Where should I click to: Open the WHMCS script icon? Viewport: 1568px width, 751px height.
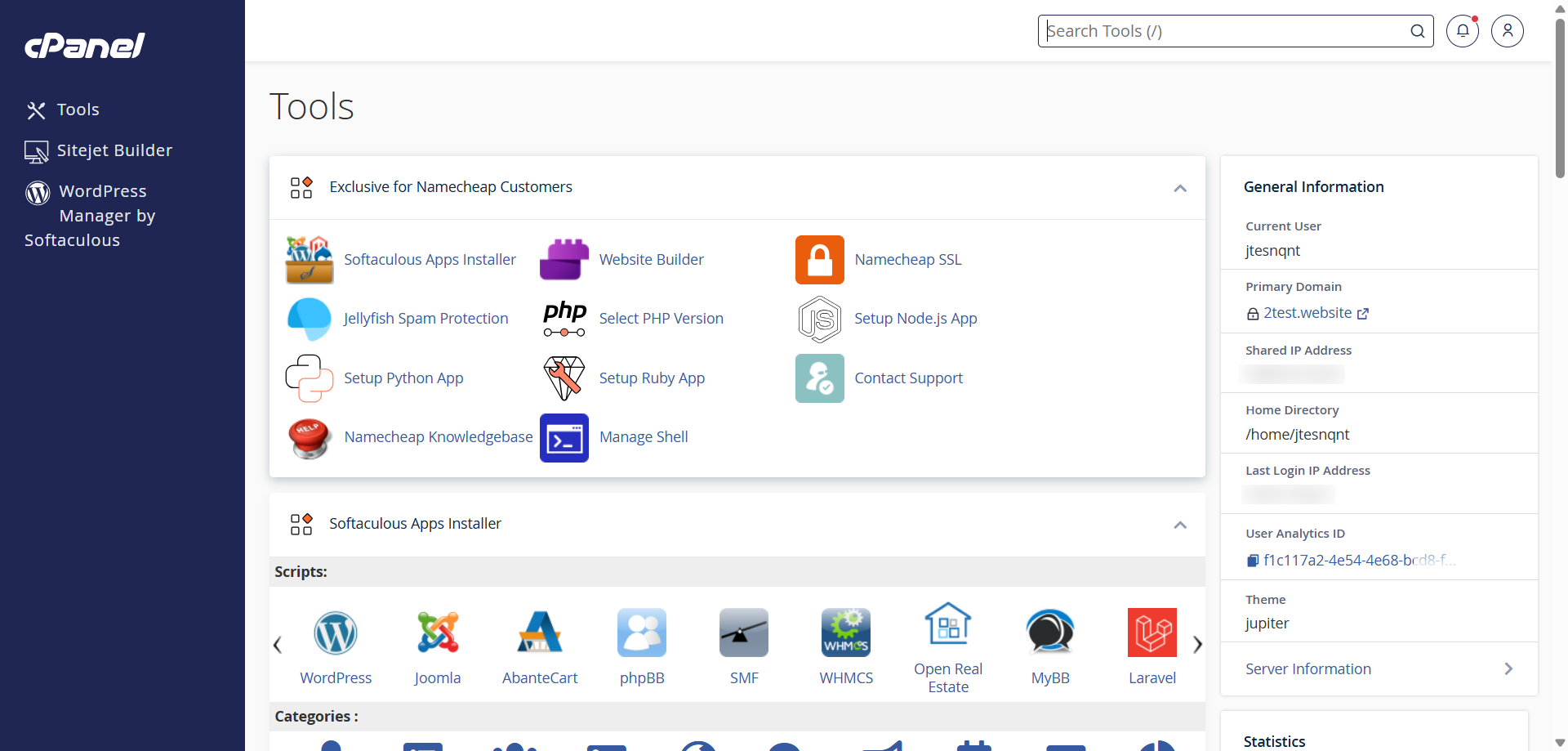pyautogui.click(x=846, y=633)
